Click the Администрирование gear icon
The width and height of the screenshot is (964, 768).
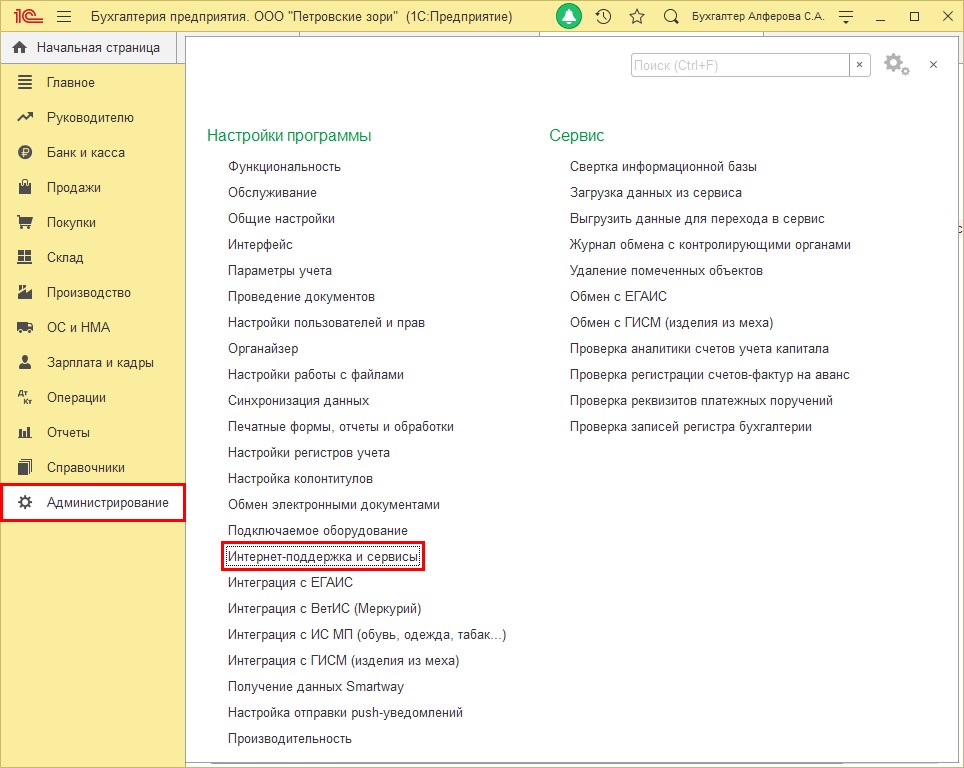pos(25,502)
